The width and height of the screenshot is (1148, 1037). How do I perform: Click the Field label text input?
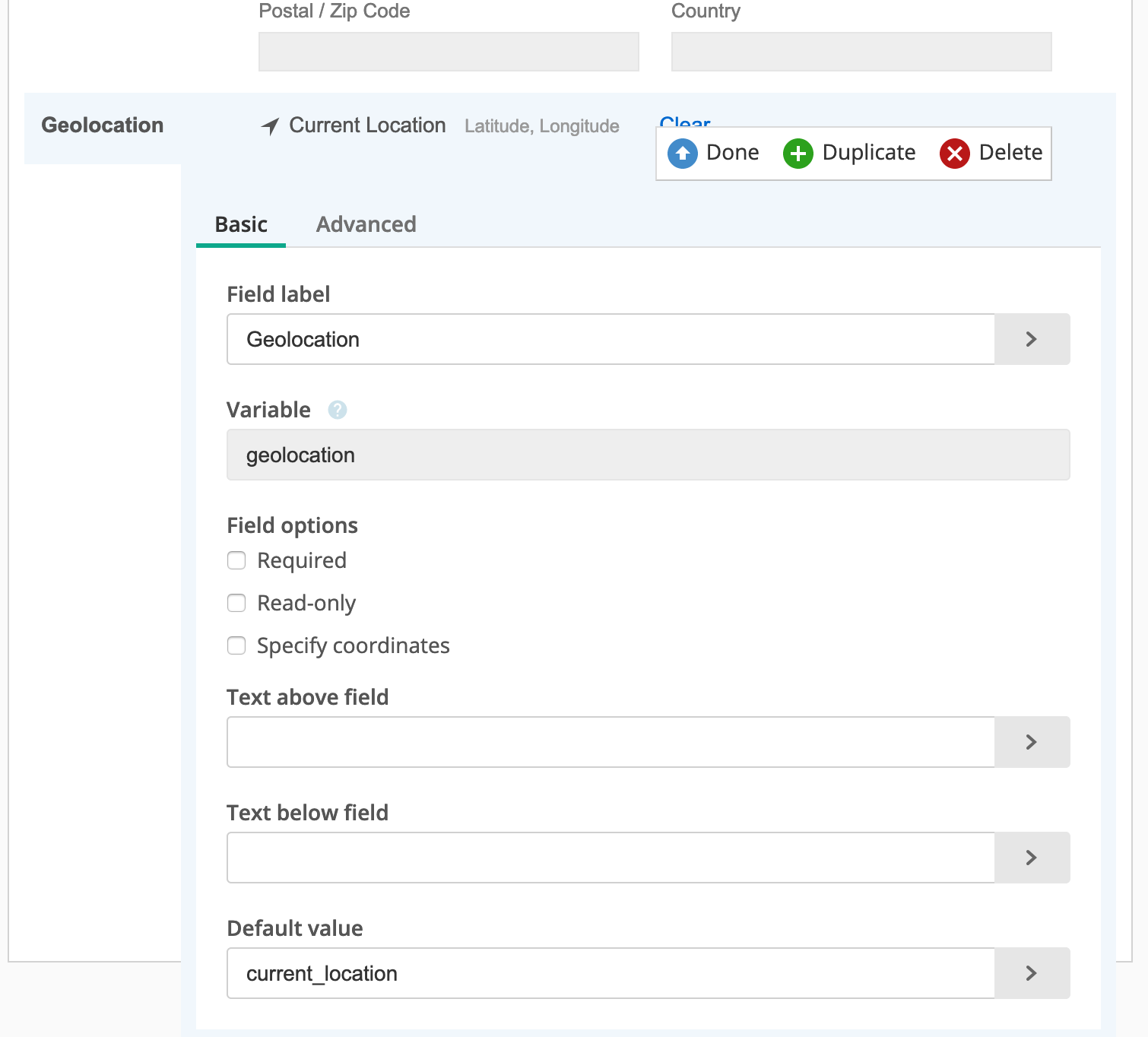610,340
